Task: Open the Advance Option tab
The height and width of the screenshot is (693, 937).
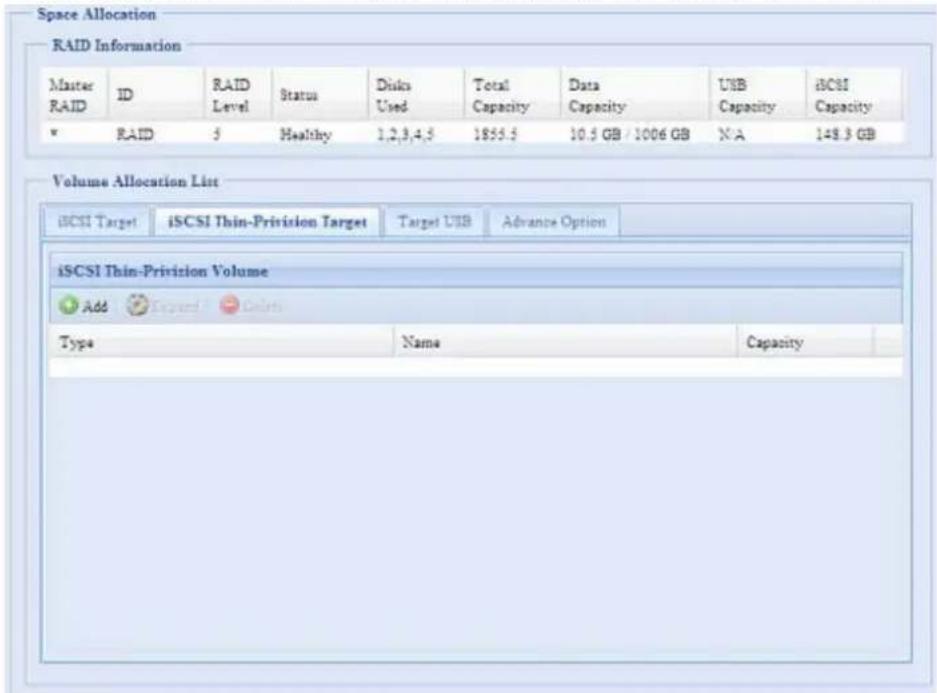Action: tap(554, 222)
